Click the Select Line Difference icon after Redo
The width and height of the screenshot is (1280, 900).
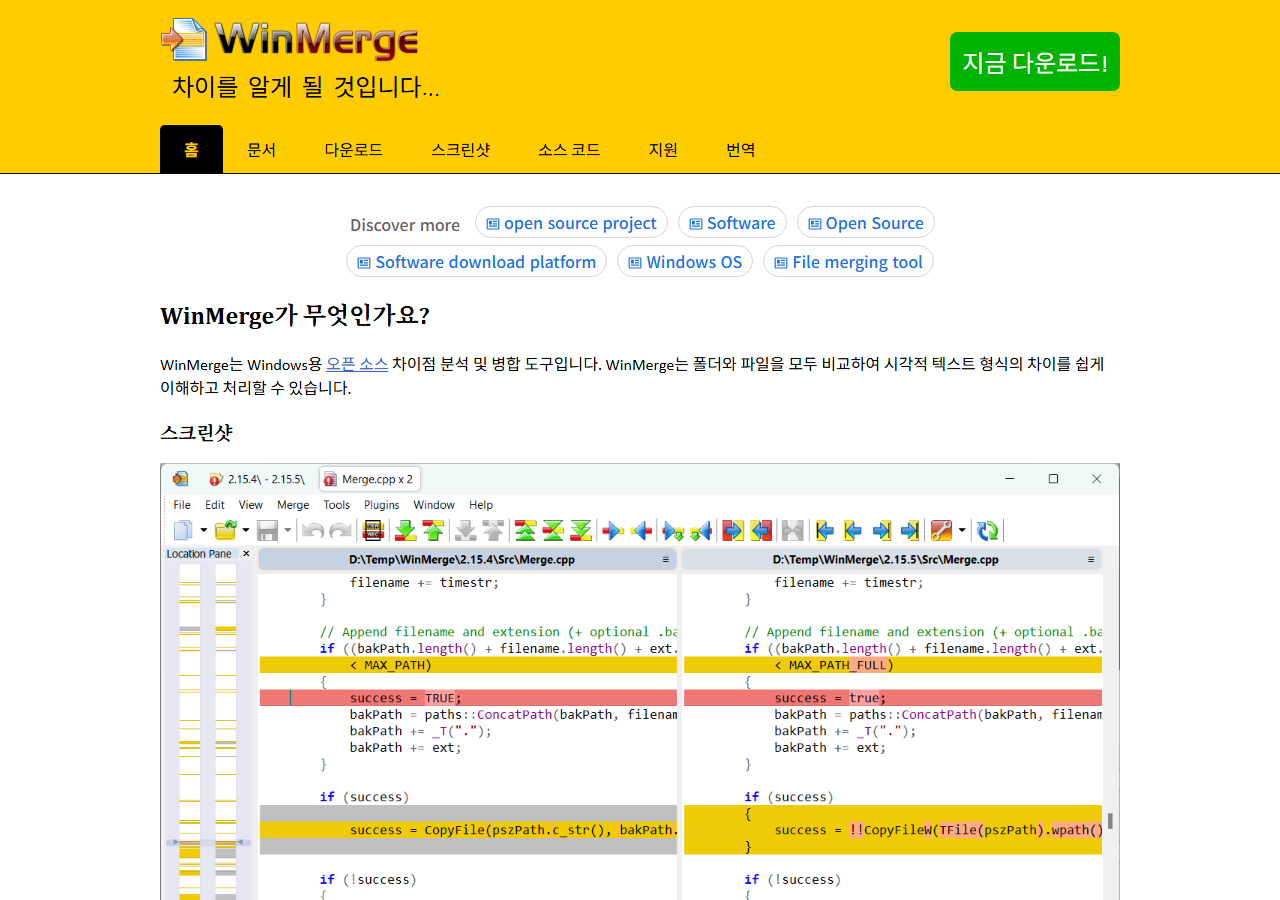(x=372, y=530)
